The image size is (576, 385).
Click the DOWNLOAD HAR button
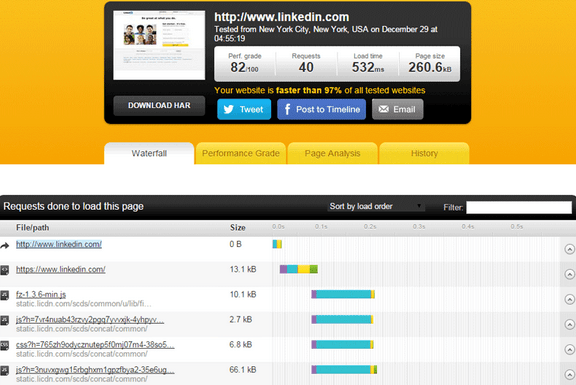click(x=159, y=105)
